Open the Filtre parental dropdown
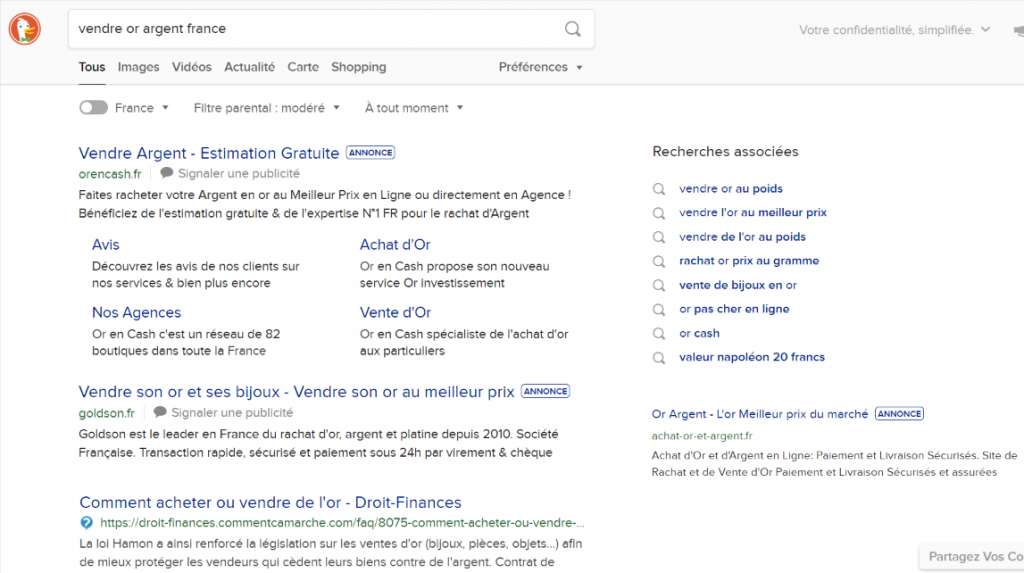 (x=266, y=108)
